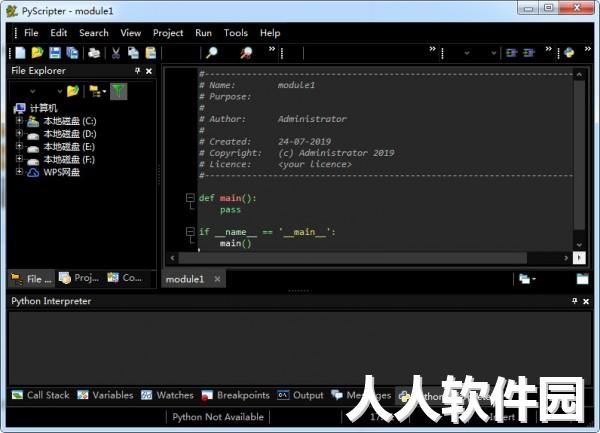600x433 pixels.
Task: Open the Variables tab
Action: (105, 395)
